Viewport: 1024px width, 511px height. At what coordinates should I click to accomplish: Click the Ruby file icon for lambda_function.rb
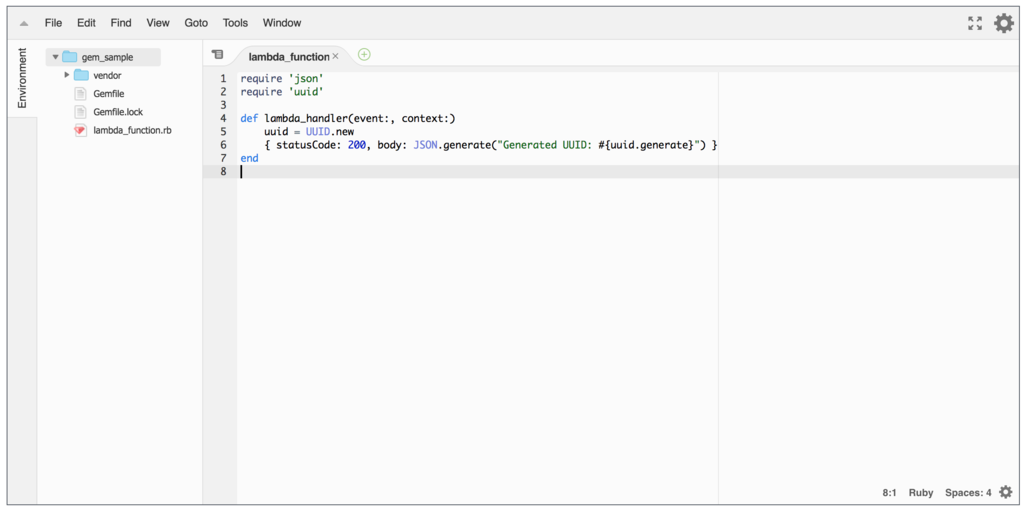coord(81,130)
